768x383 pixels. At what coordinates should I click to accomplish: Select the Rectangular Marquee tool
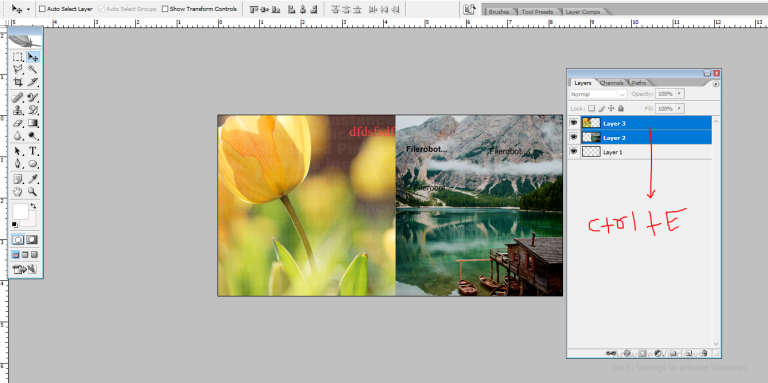pos(18,57)
